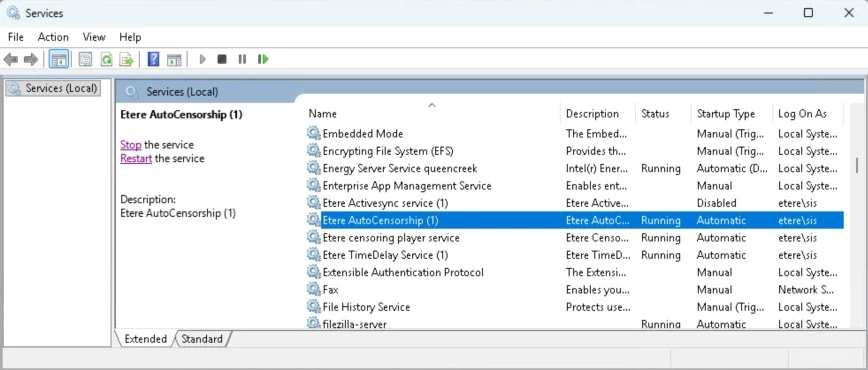Switch to the Extended tab
The height and width of the screenshot is (370, 868).
tap(145, 339)
